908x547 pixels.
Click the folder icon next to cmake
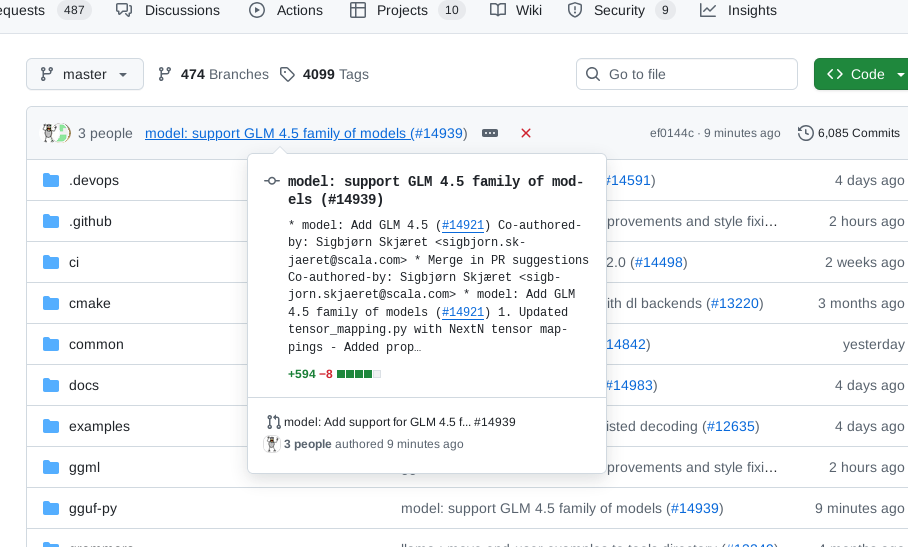tap(51, 303)
